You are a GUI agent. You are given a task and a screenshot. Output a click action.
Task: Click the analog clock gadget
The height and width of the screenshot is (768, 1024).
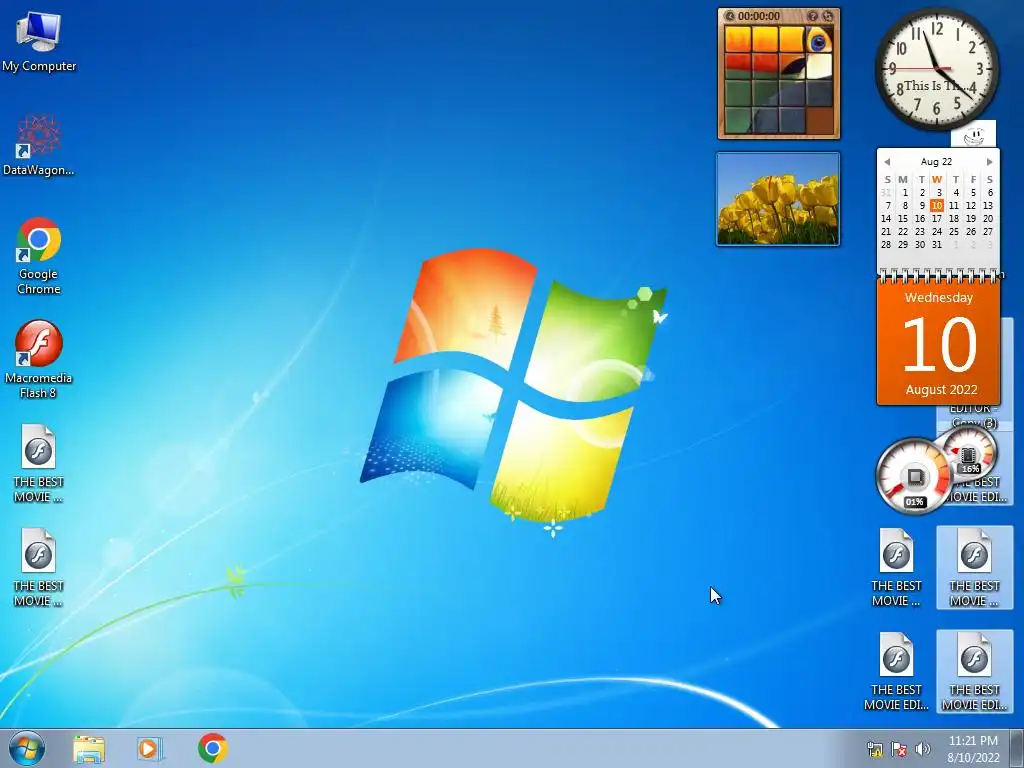936,68
